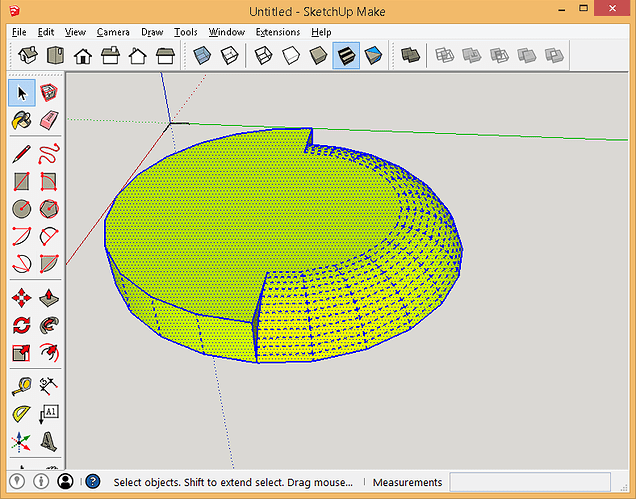Switch to Left view
The height and width of the screenshot is (499, 636).
coord(165,56)
